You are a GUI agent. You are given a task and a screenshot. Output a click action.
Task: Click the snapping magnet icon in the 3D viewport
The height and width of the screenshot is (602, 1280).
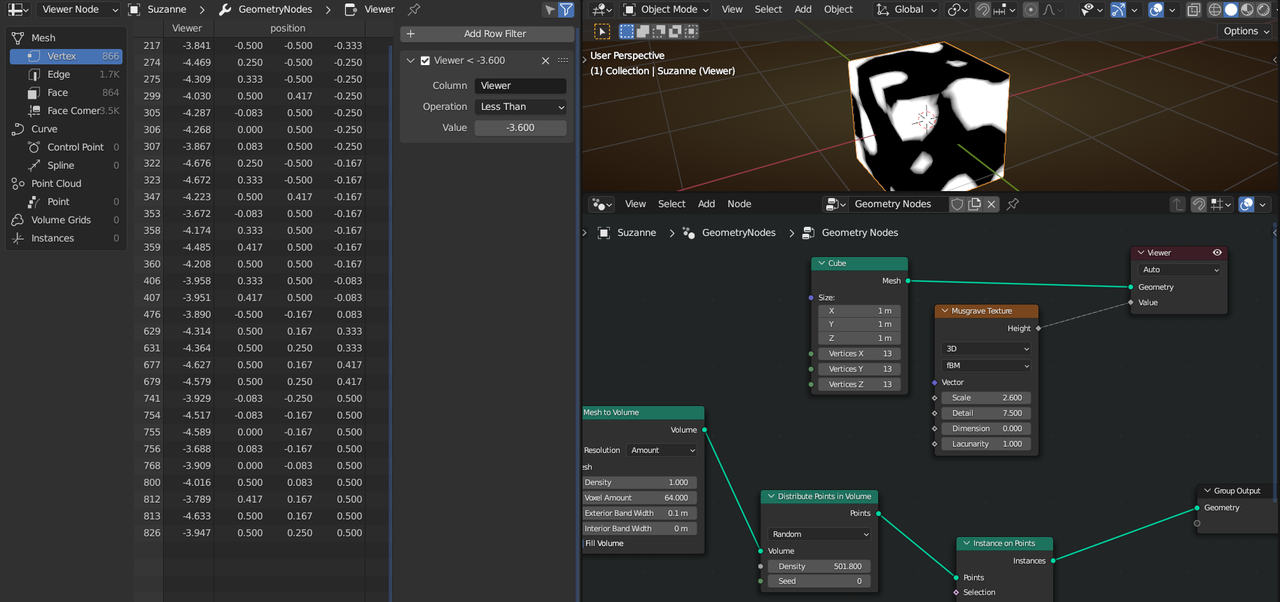pyautogui.click(x=983, y=10)
